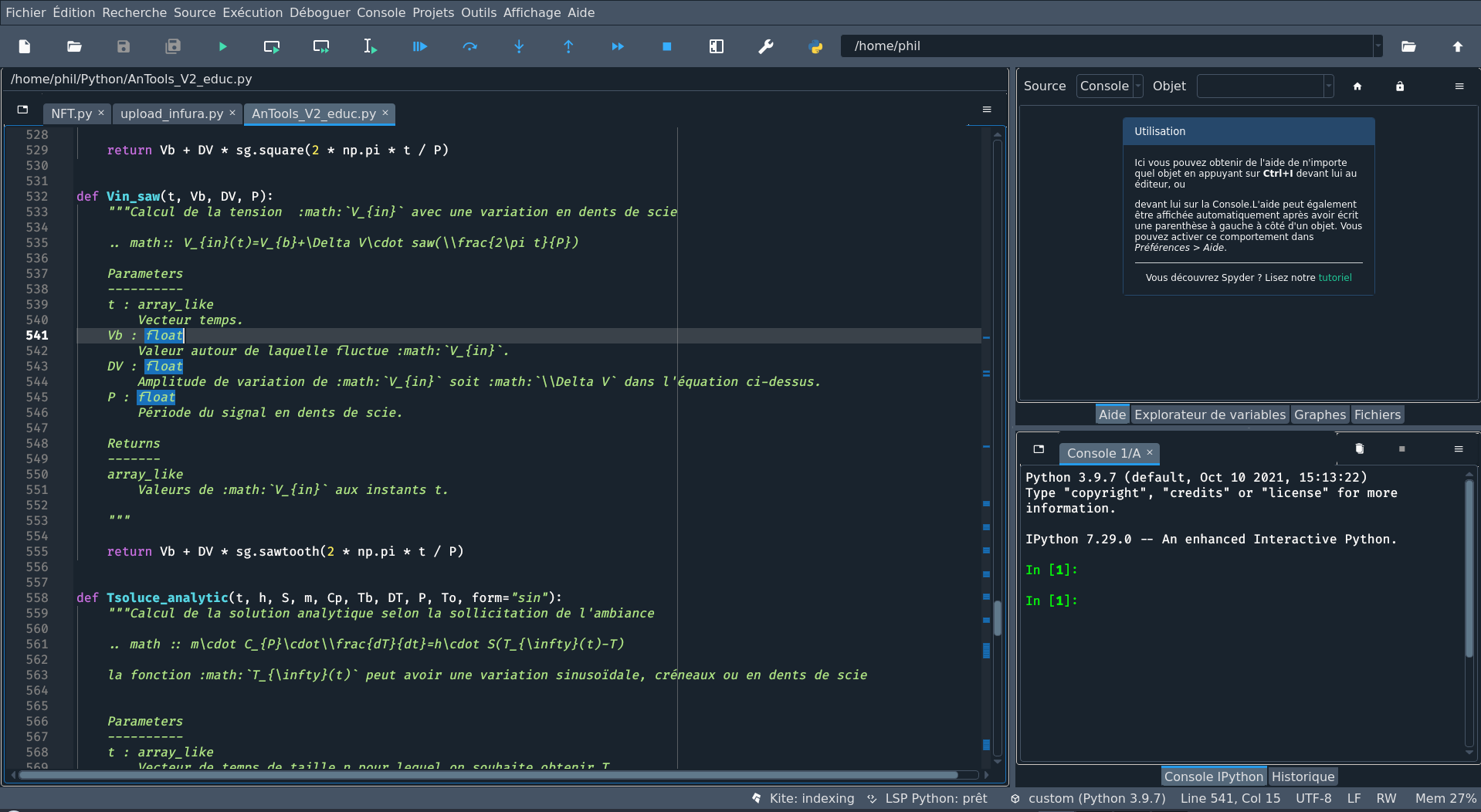
Task: Run the file with green play icon
Action: coord(222,46)
